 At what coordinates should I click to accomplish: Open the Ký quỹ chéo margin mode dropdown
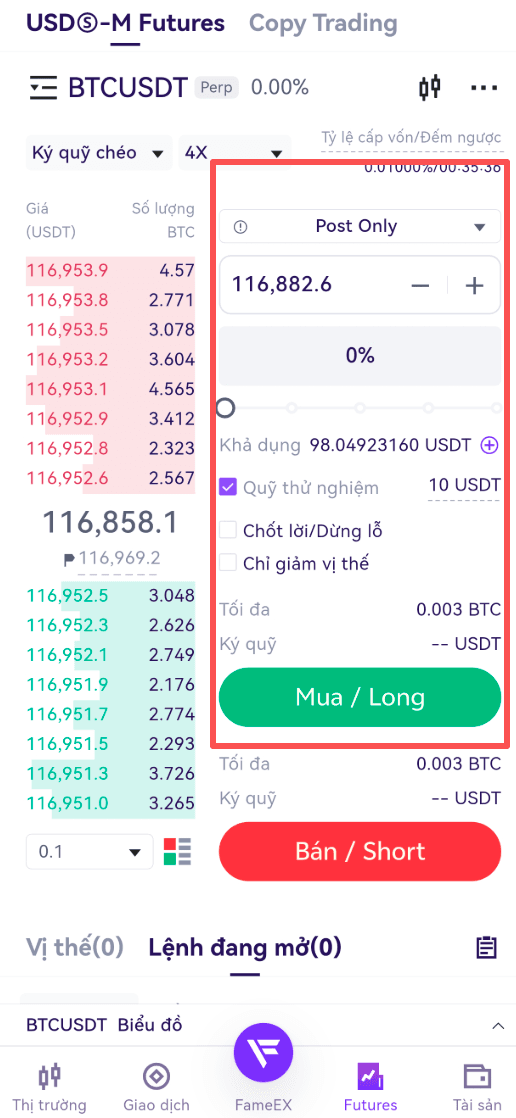click(x=99, y=153)
